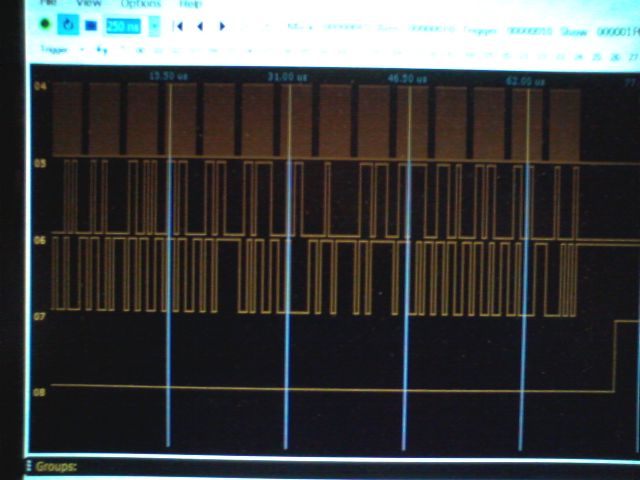Screen dimensions: 640x480
Task: Select the 62.00 us time cursor
Action: pyautogui.click(x=520, y=78)
